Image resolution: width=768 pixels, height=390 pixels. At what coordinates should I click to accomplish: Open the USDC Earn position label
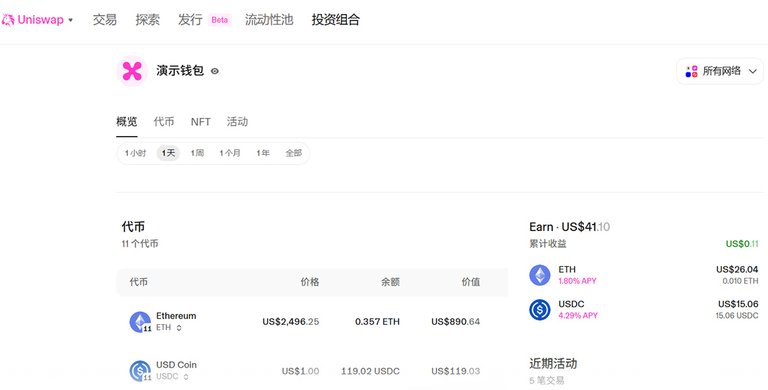(571, 304)
